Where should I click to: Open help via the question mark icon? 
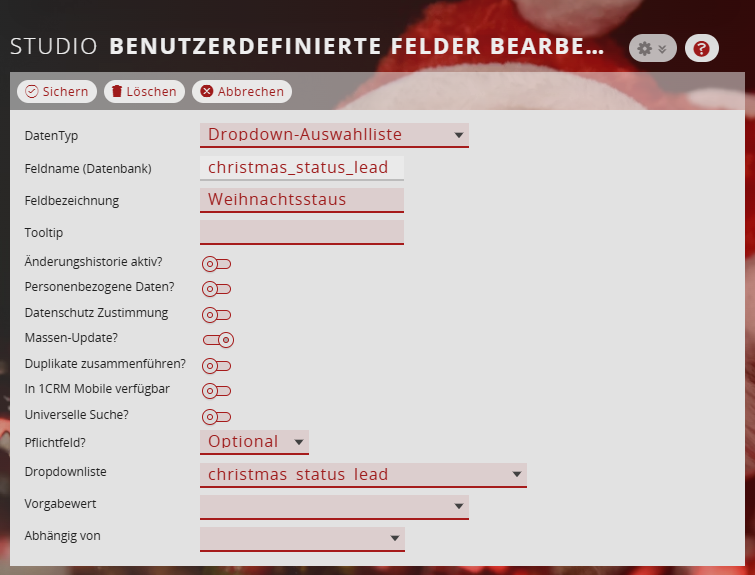point(702,48)
